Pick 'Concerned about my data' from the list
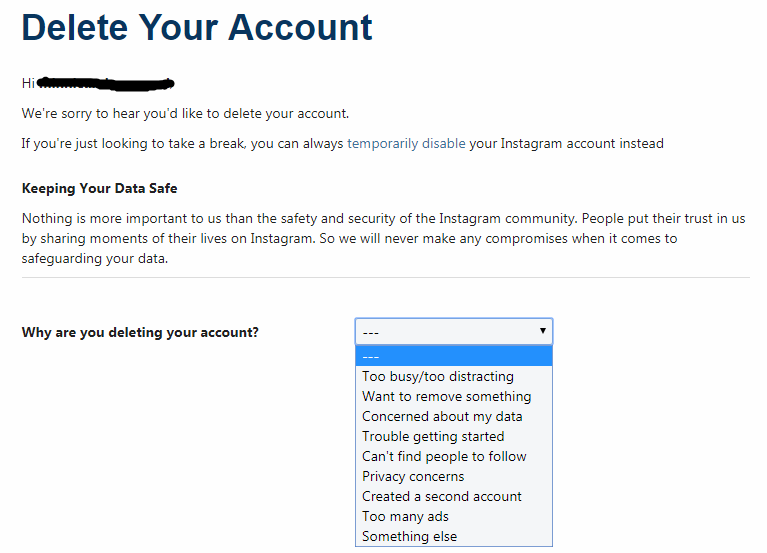767x553 pixels. 454,417
